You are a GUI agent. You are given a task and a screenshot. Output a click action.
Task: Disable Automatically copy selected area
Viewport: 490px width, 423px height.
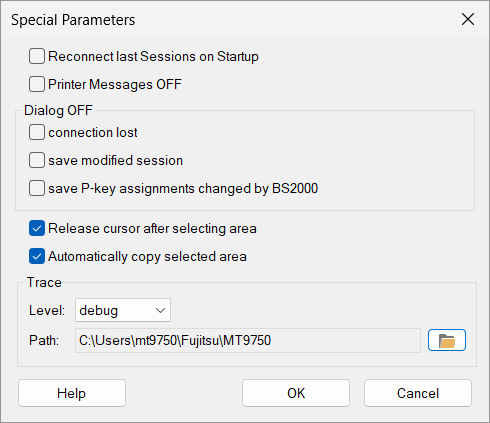pyautogui.click(x=37, y=256)
